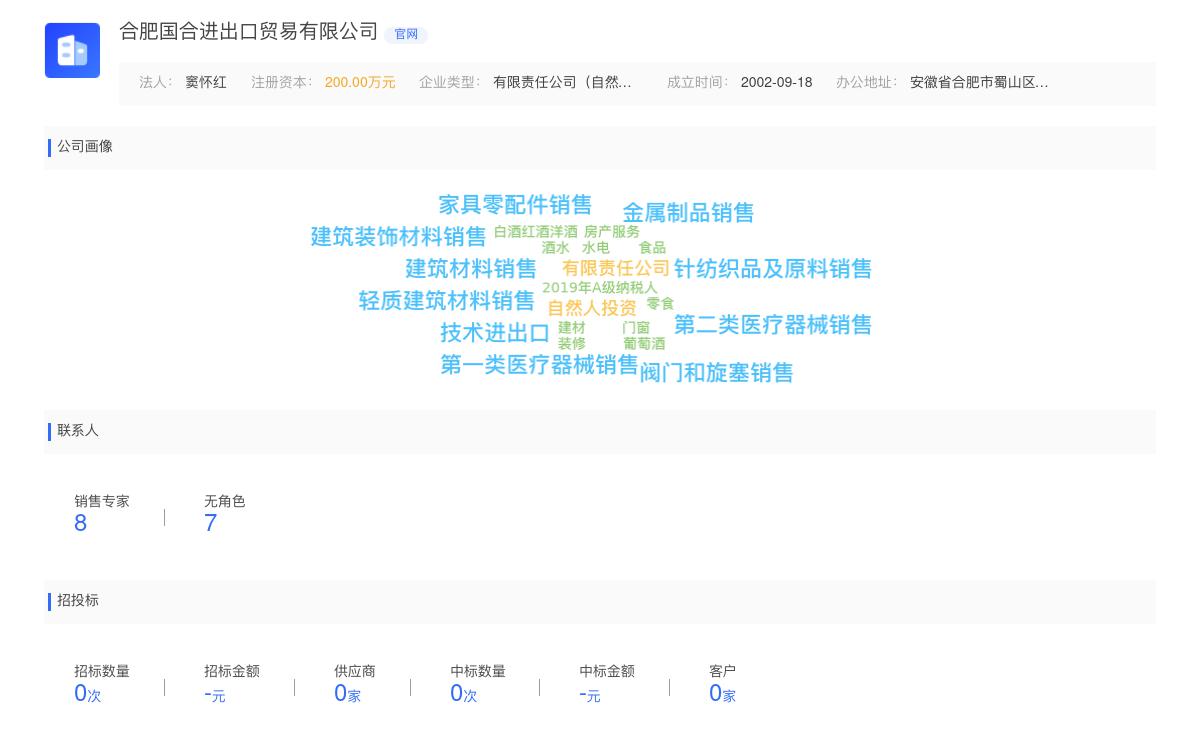This screenshot has height=752, width=1200.
Task: Click office address 安徽省合肥市蜀山区…
Action: pyautogui.click(x=979, y=83)
